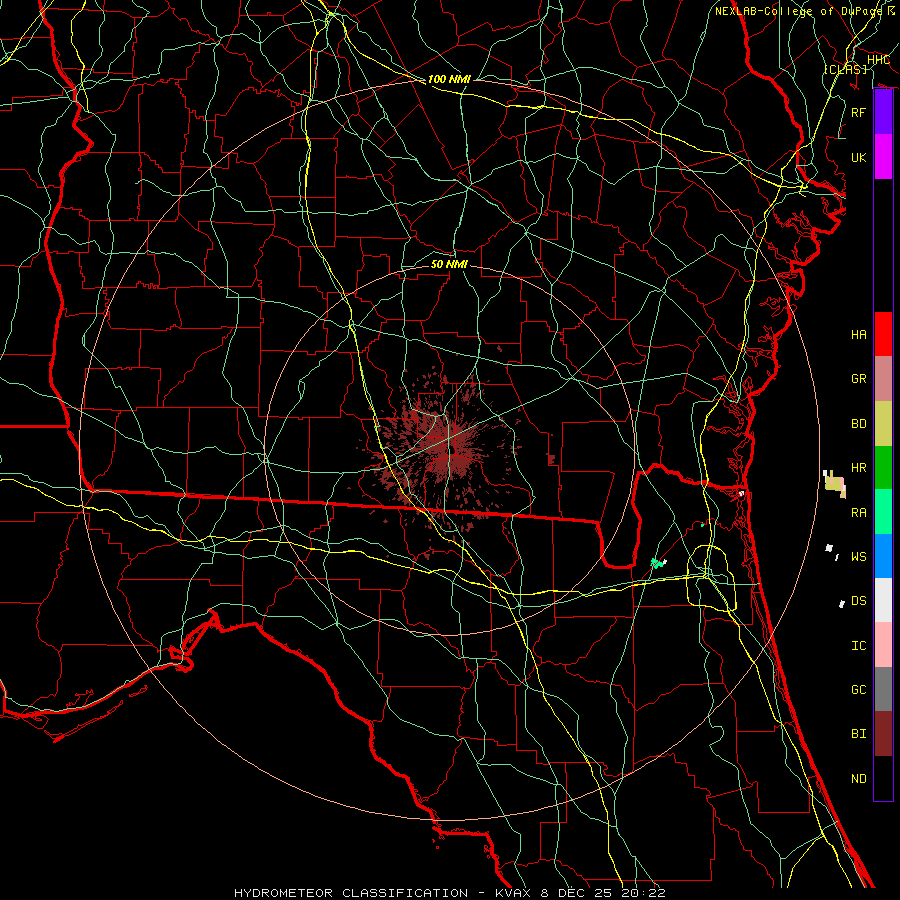Image resolution: width=900 pixels, height=900 pixels.
Task: Click the 50 NMI range ring label
Action: click(x=449, y=264)
